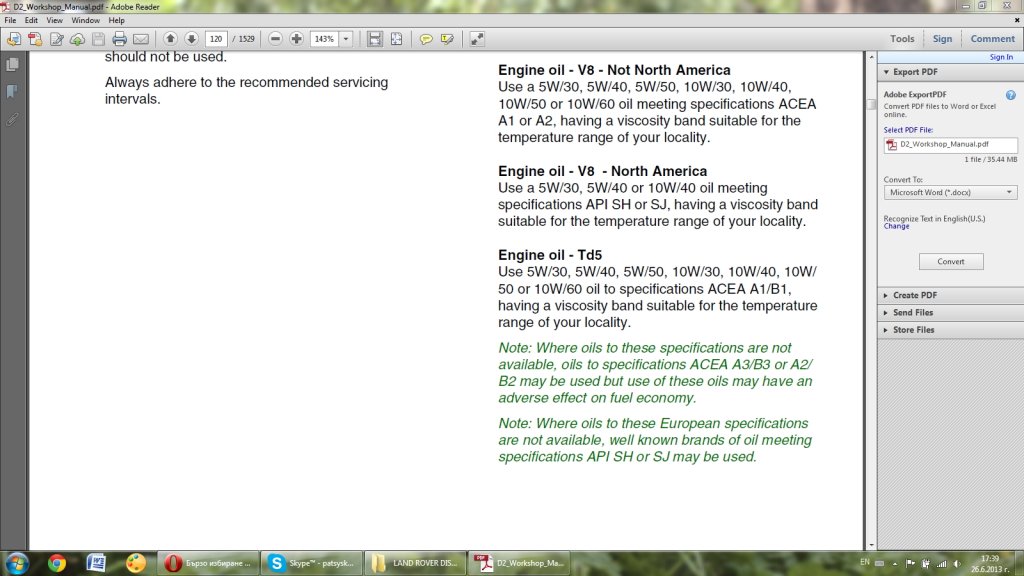Collapse the Export PDF section
The height and width of the screenshot is (576, 1024).
(886, 72)
